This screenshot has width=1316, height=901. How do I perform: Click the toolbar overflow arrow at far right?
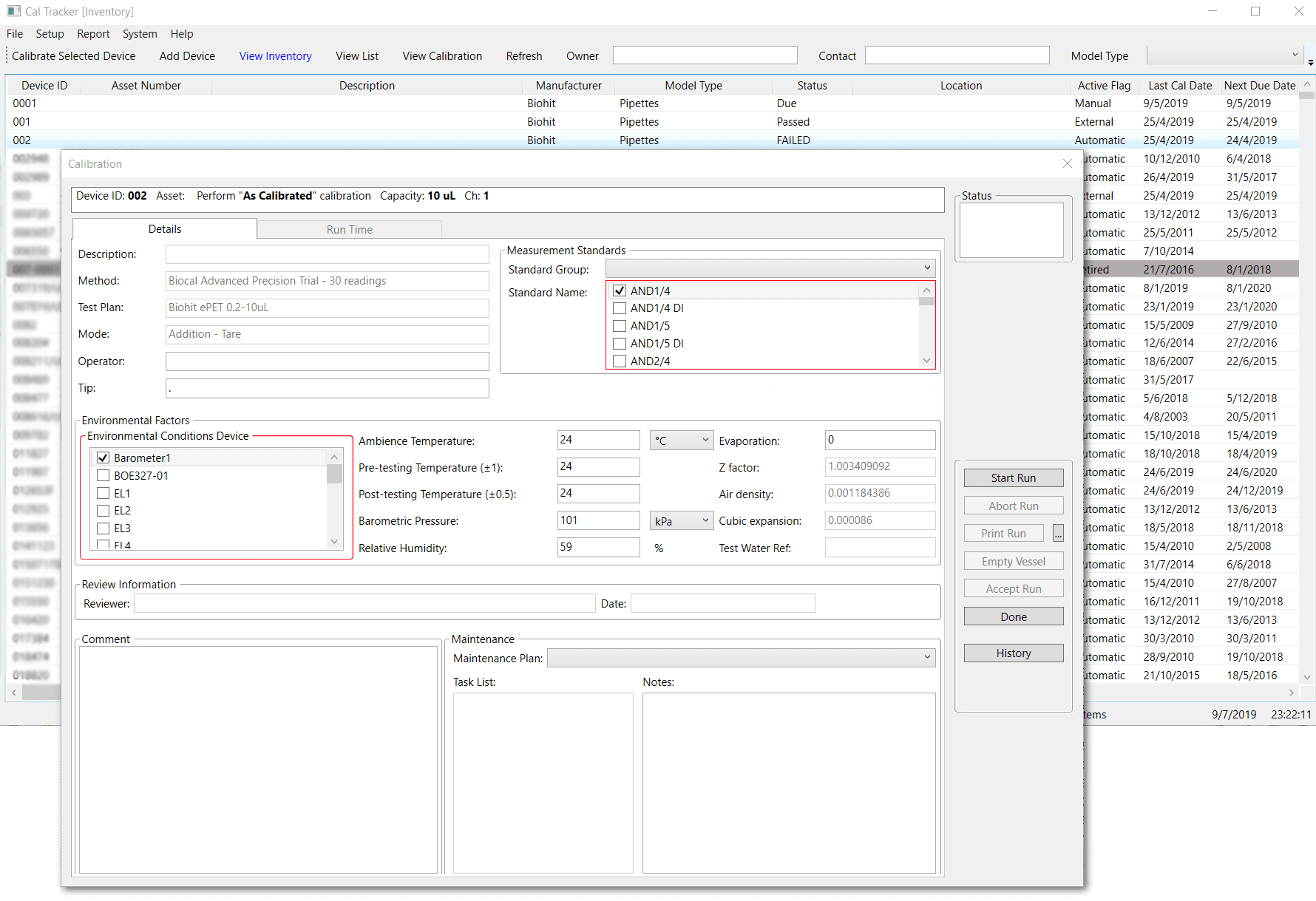click(x=1310, y=62)
